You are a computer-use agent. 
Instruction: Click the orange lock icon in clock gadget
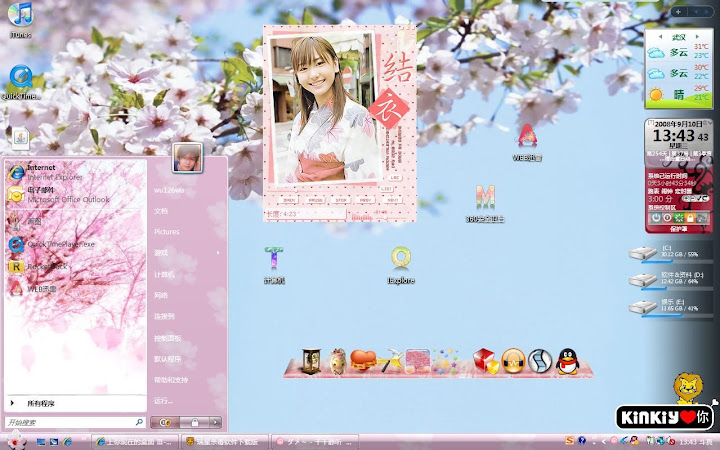(690, 218)
